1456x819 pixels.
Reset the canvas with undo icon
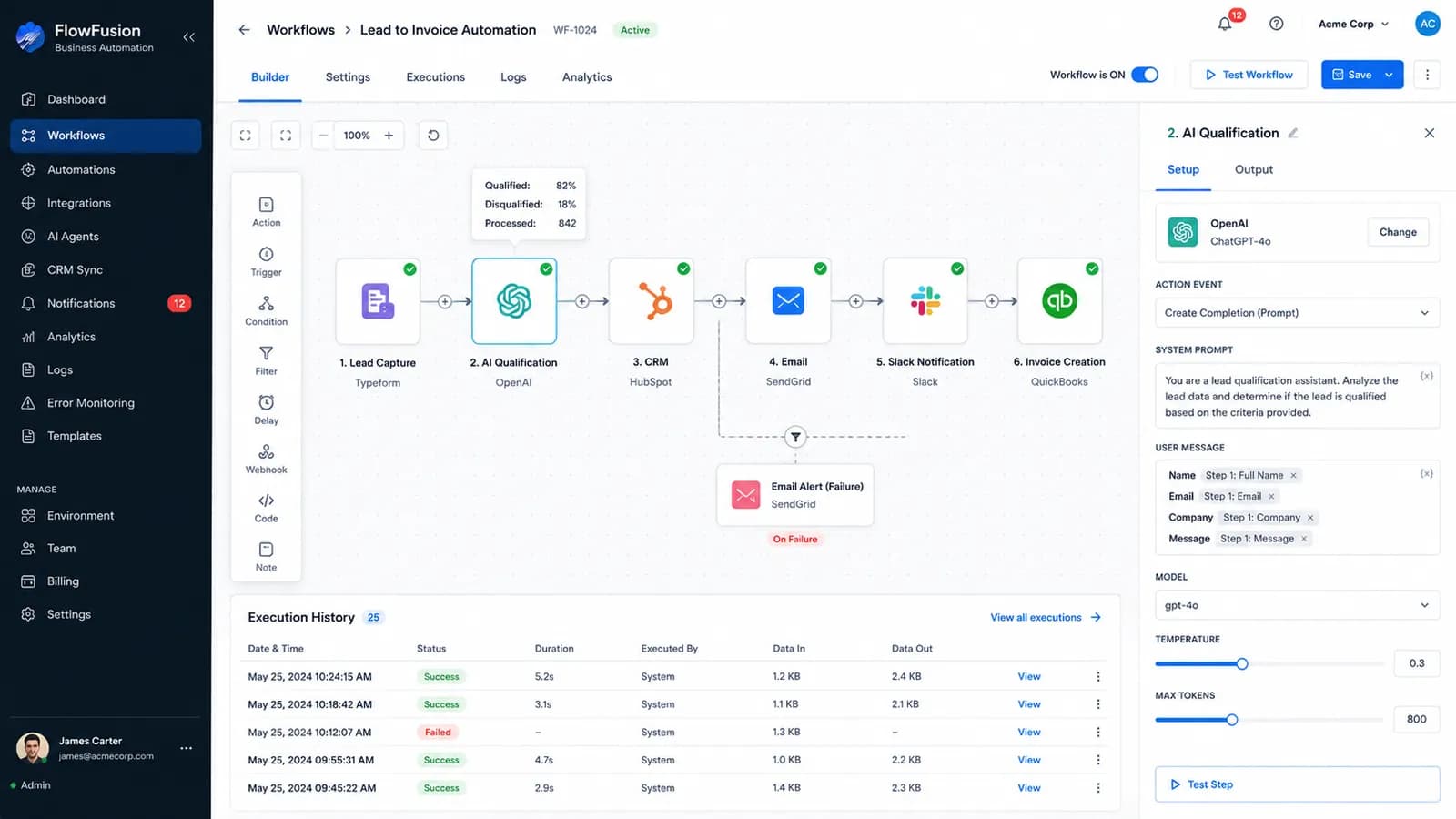pyautogui.click(x=433, y=136)
